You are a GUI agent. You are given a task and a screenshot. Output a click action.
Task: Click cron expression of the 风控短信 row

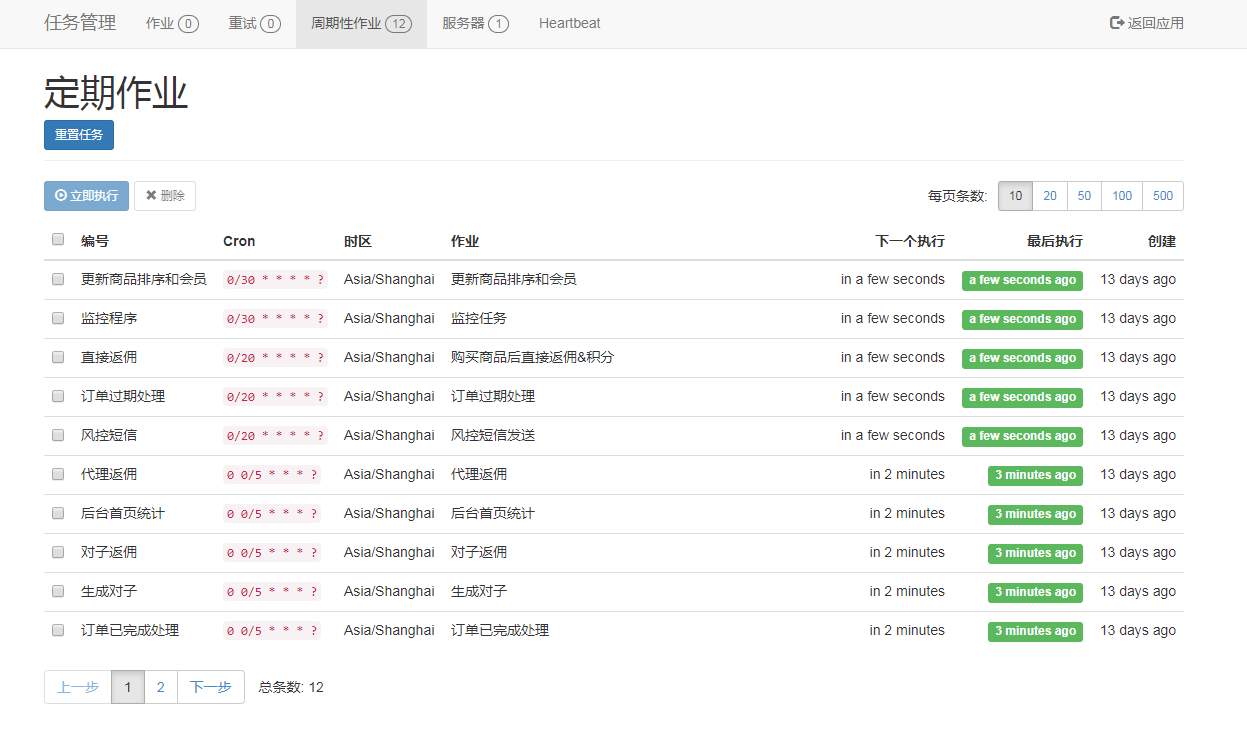[x=275, y=436]
